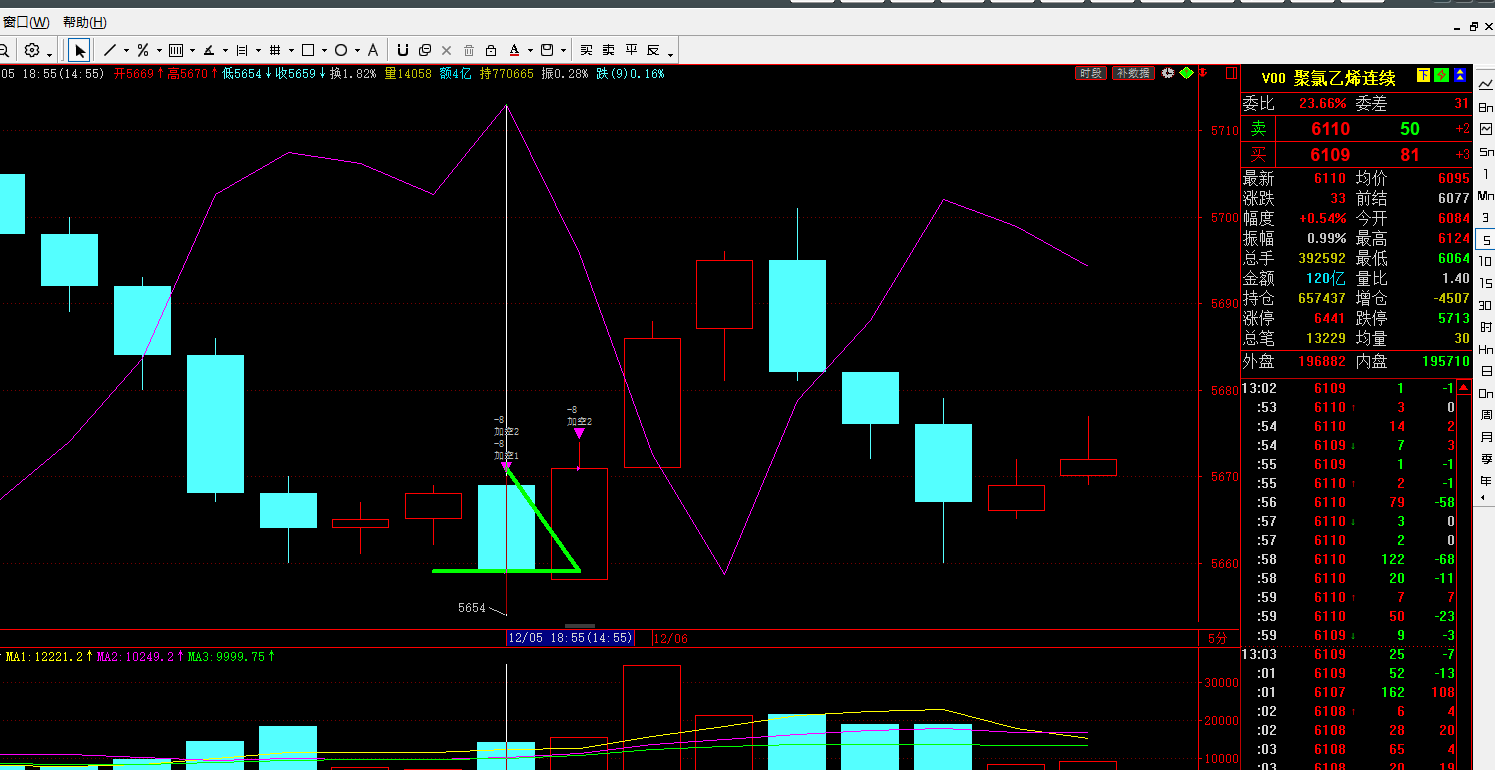Pick the line drawing tool

pyautogui.click(x=110, y=50)
